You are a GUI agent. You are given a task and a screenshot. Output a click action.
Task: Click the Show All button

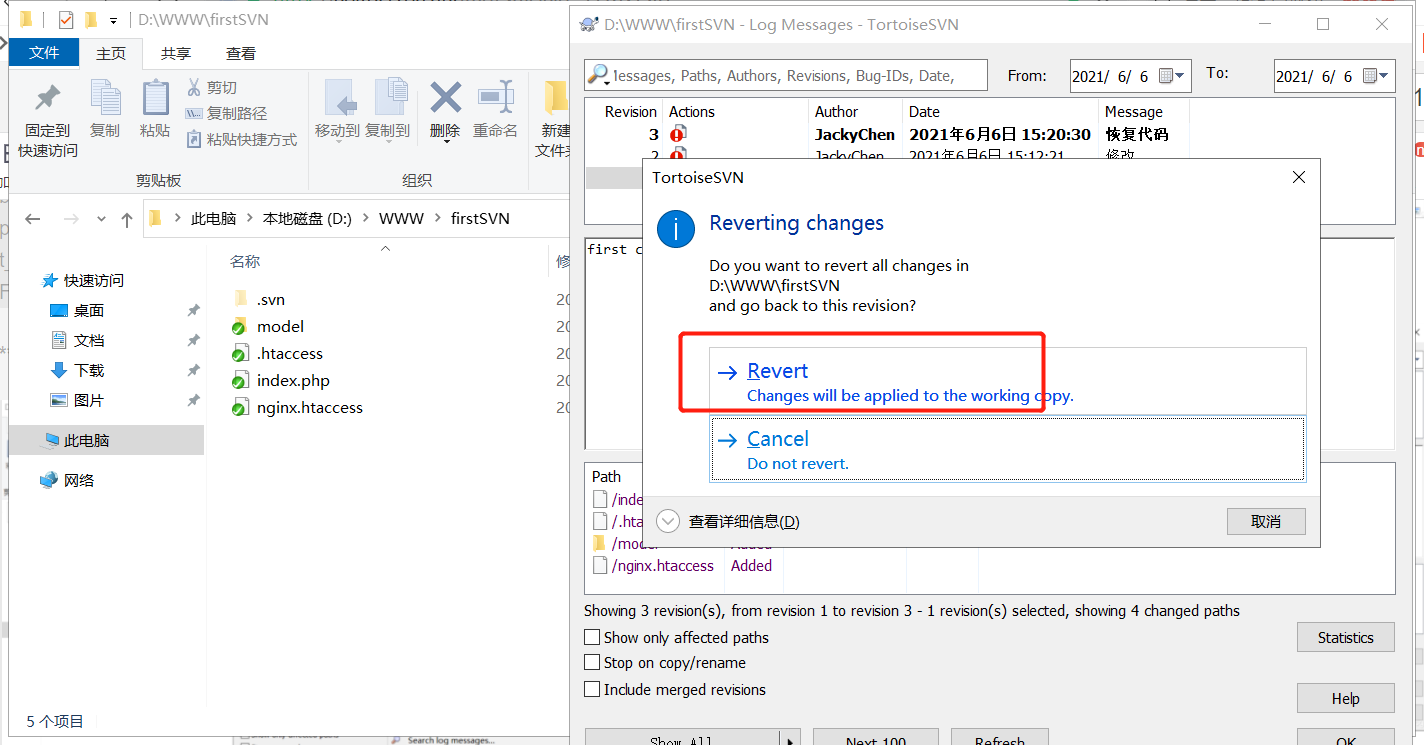tap(682, 738)
